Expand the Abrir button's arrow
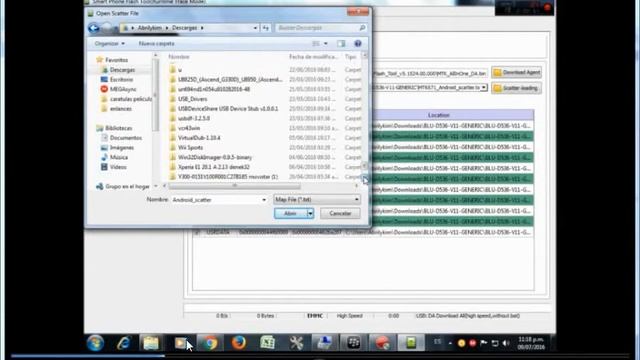This screenshot has width=640, height=360. tap(310, 213)
